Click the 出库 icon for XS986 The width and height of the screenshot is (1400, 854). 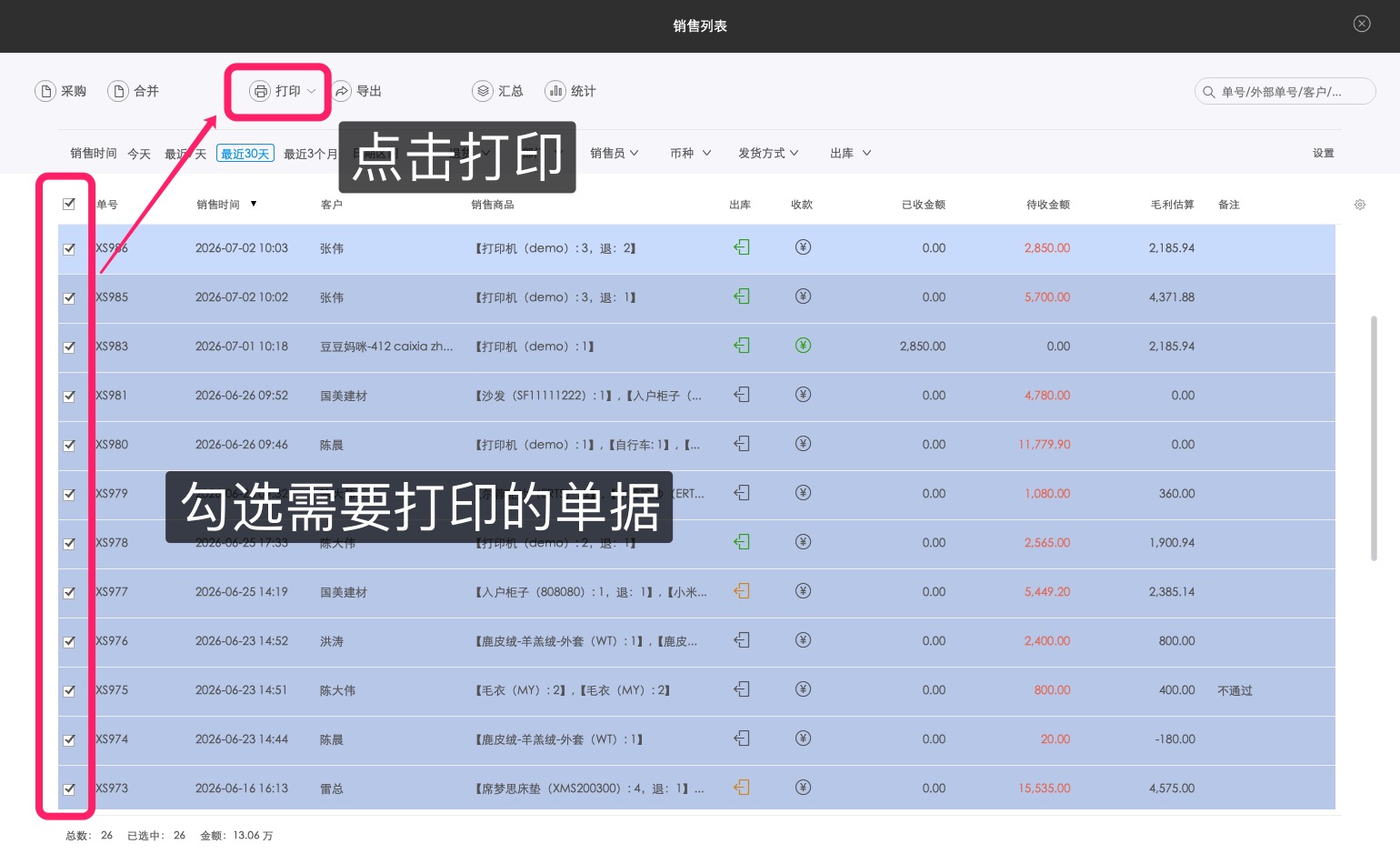[742, 247]
